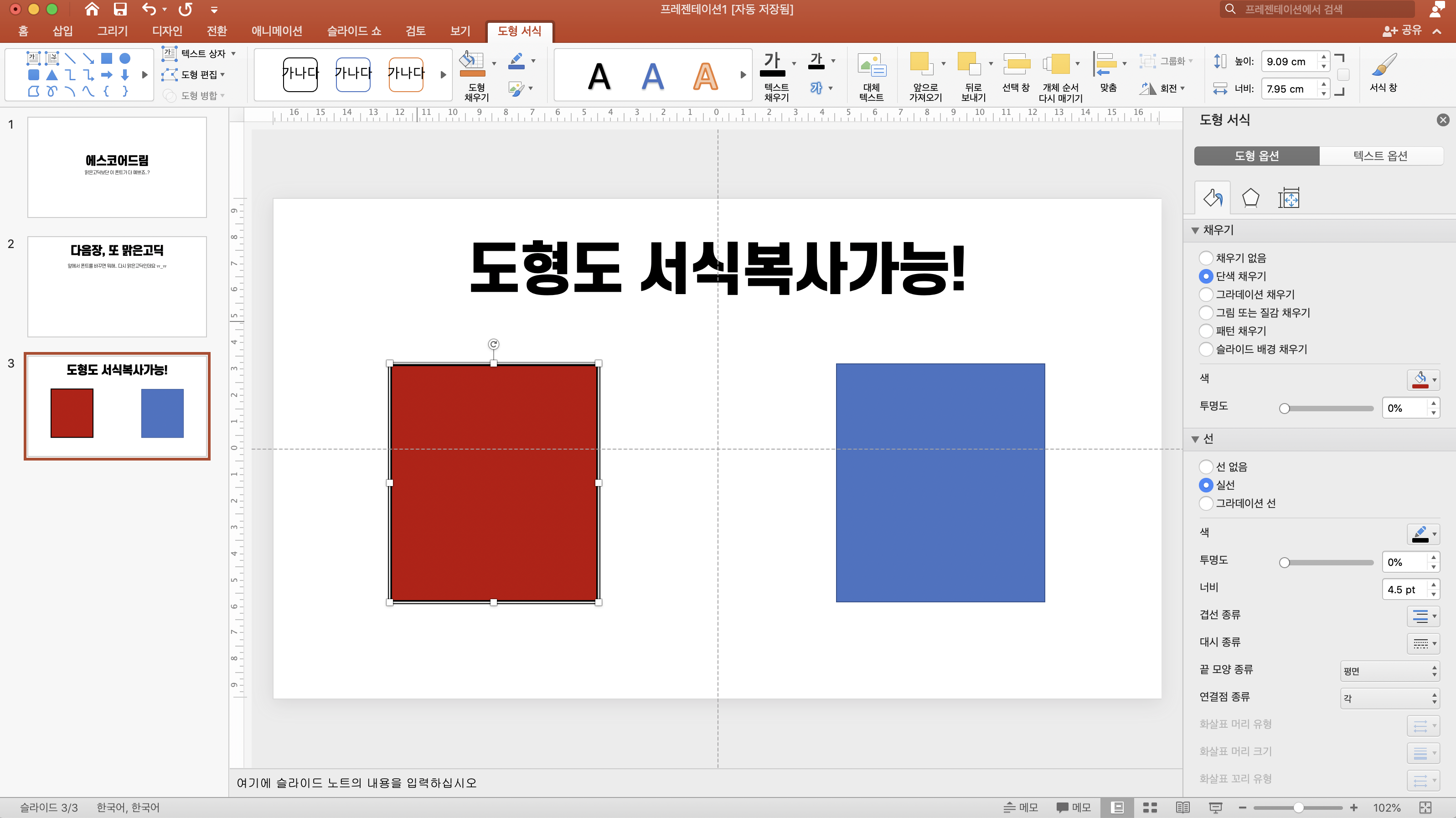This screenshot has width=1456, height=818.
Task: Open the 디자인 ribbon tab
Action: 167,31
